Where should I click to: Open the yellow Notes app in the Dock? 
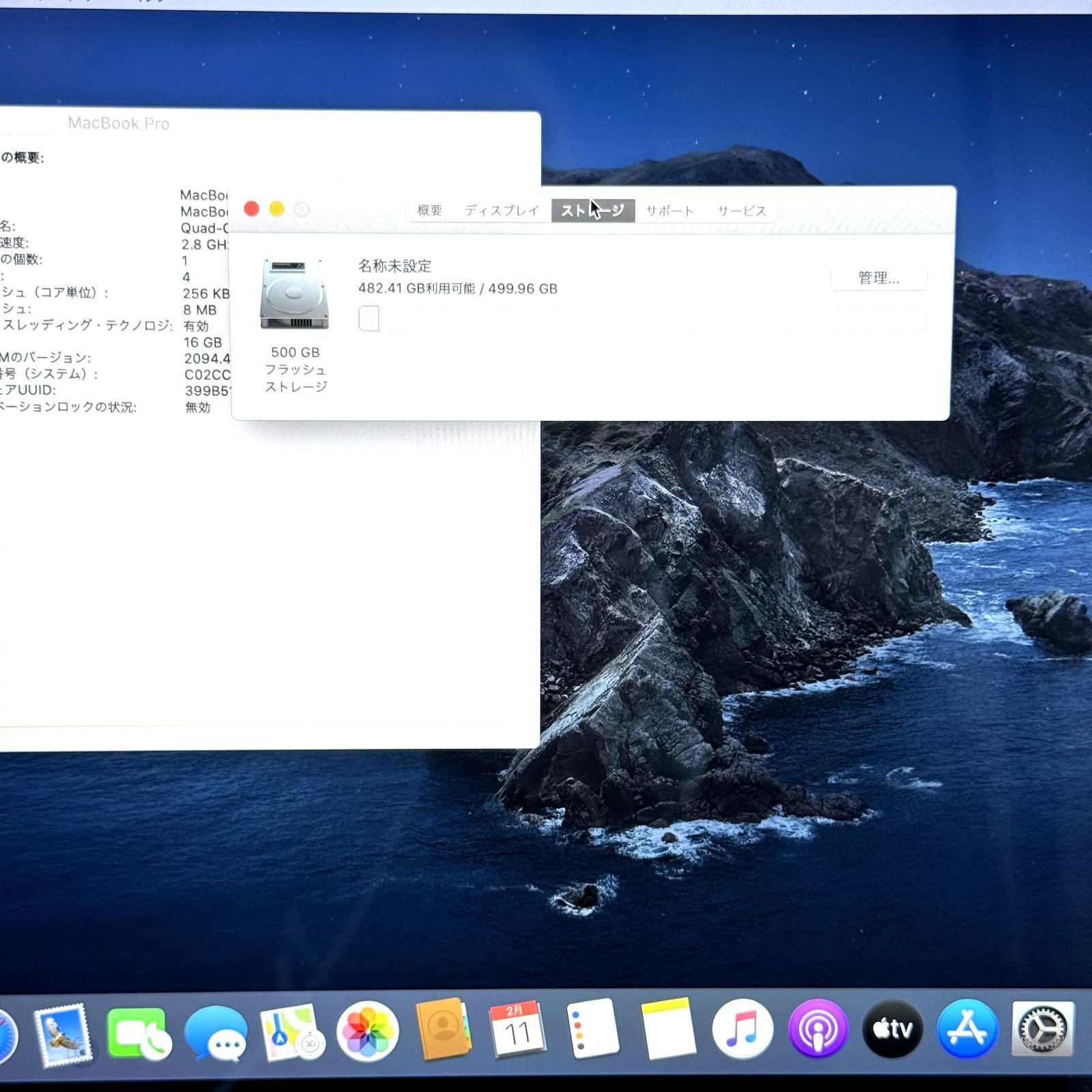[667, 1029]
